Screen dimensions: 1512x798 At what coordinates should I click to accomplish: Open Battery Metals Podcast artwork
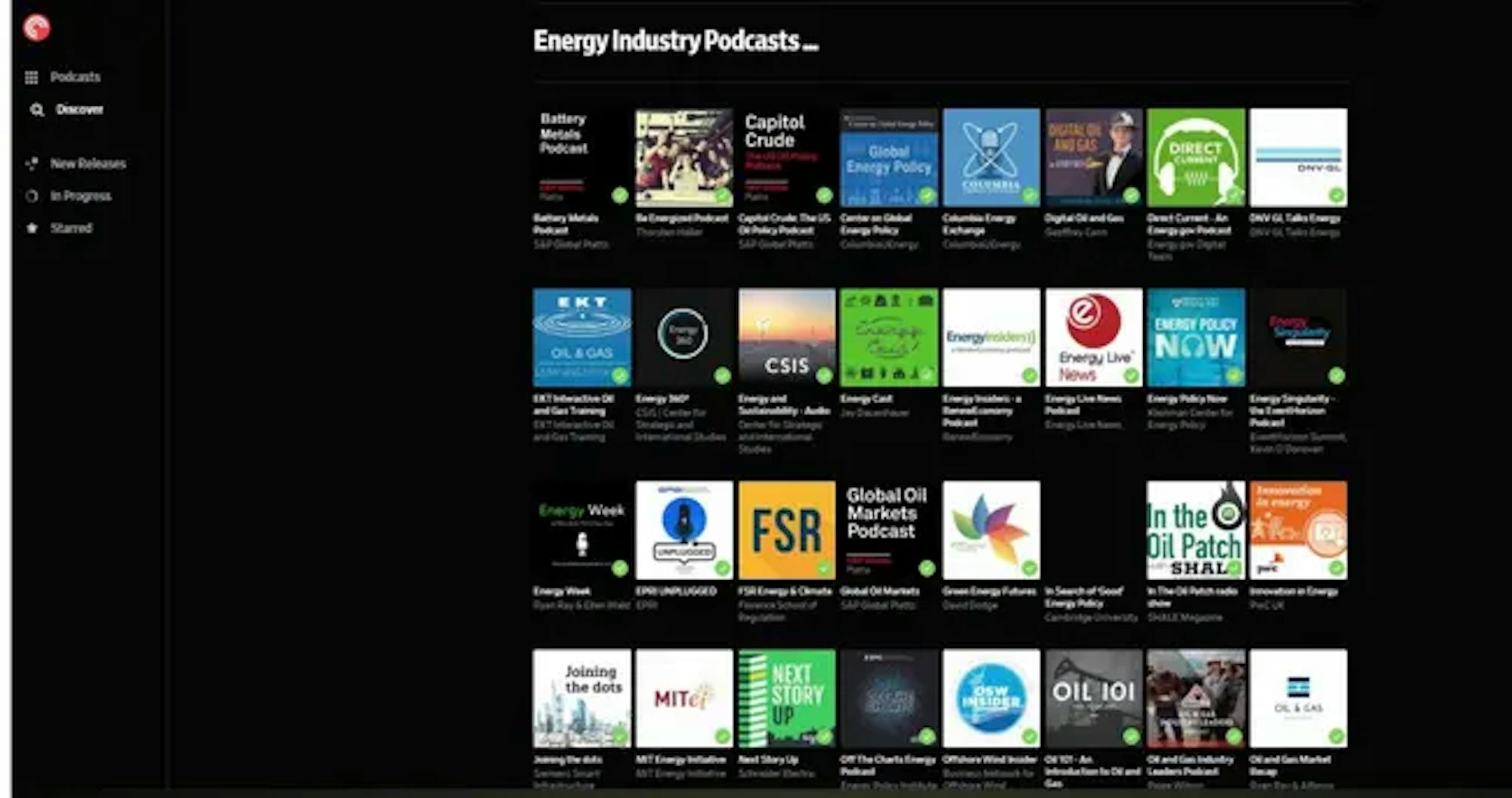pos(581,157)
